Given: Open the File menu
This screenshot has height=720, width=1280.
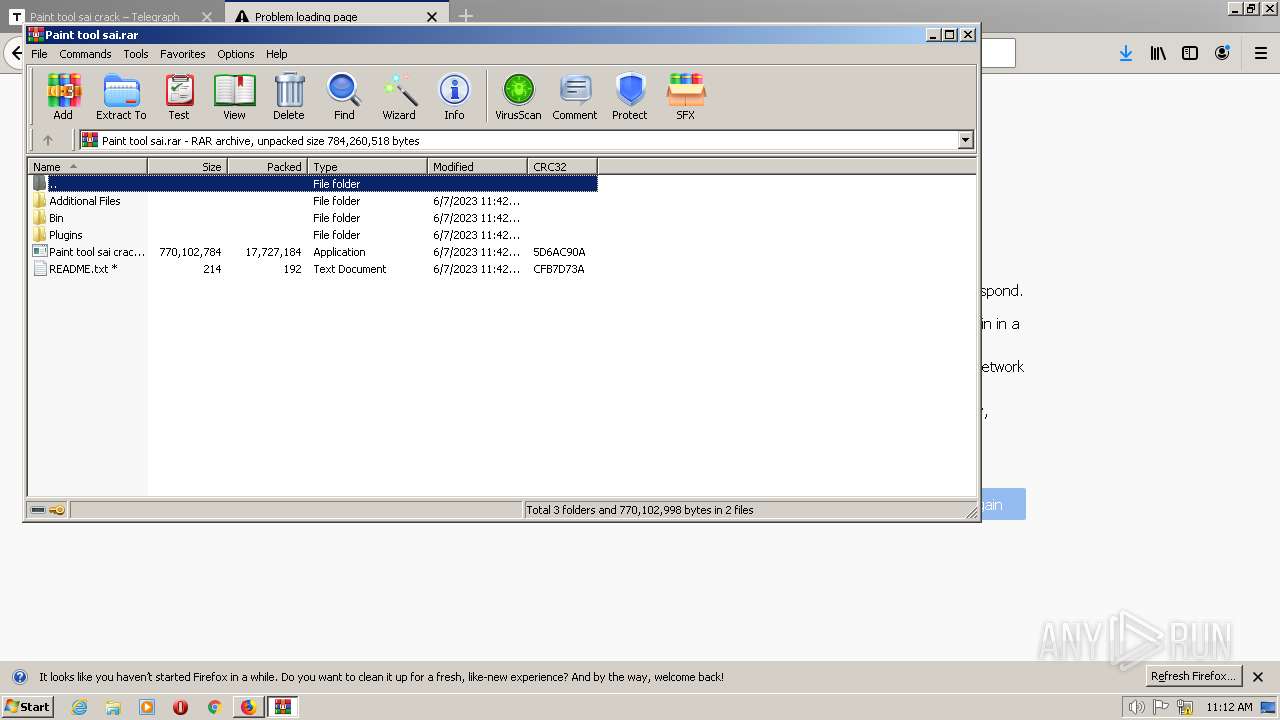Looking at the screenshot, I should tap(39, 54).
